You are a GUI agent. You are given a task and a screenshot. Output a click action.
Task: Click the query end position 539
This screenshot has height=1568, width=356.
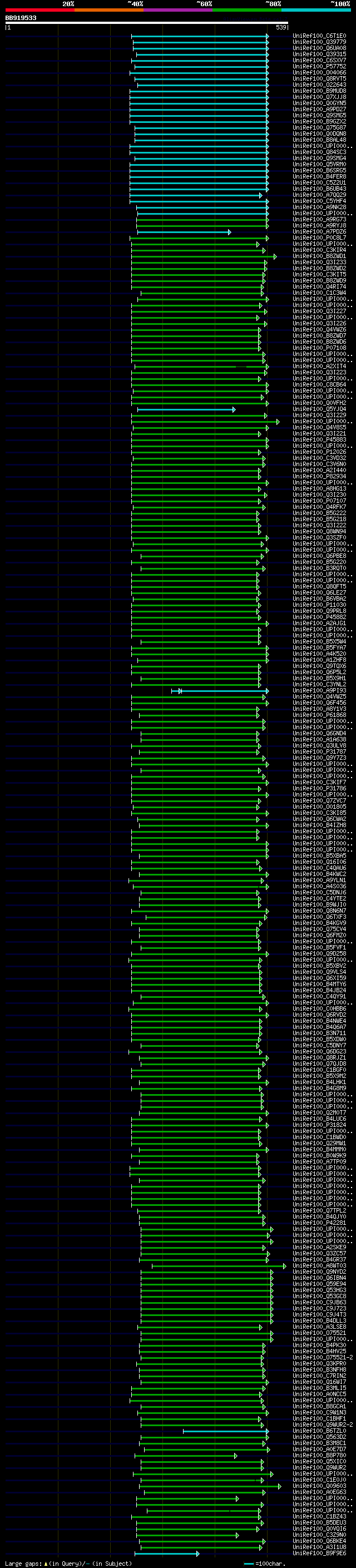(281, 27)
